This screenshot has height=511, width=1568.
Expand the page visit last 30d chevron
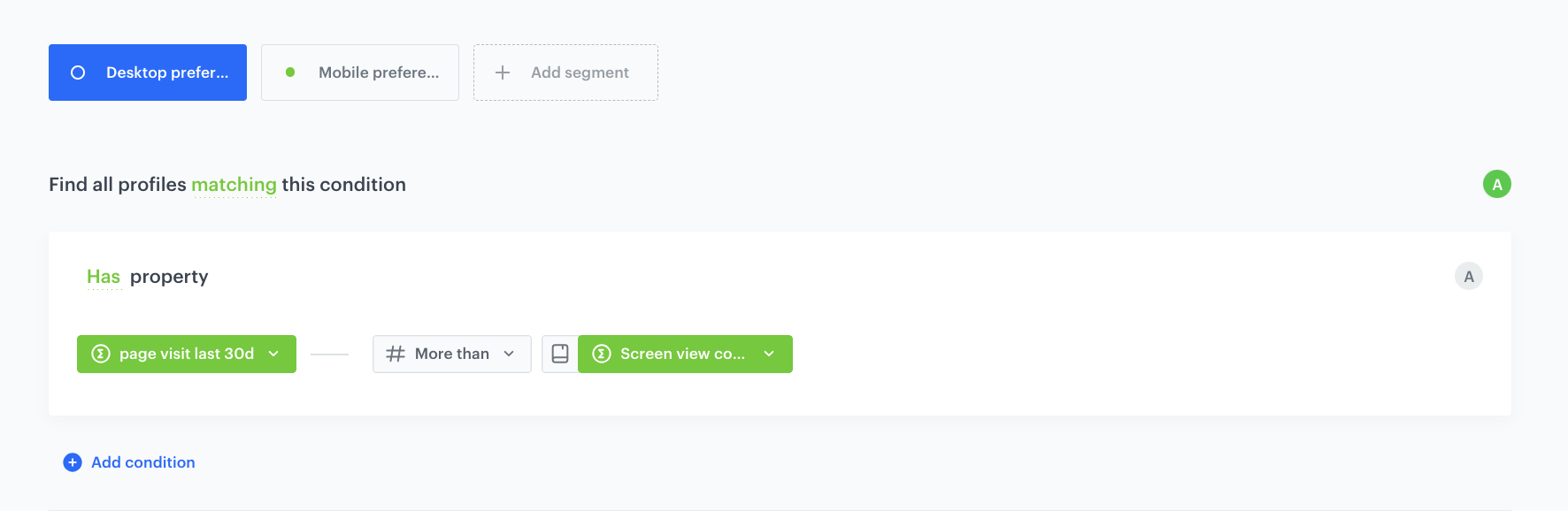tap(273, 354)
